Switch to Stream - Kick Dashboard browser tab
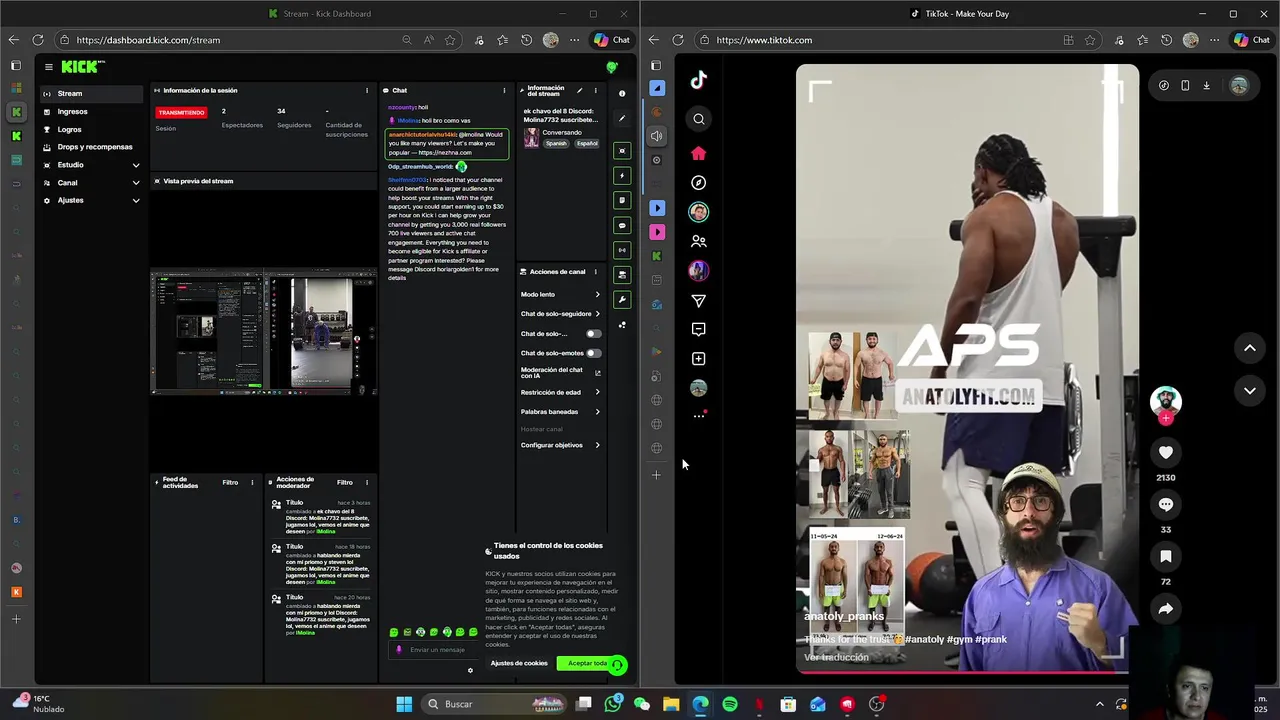This screenshot has height=720, width=1280. (x=320, y=14)
